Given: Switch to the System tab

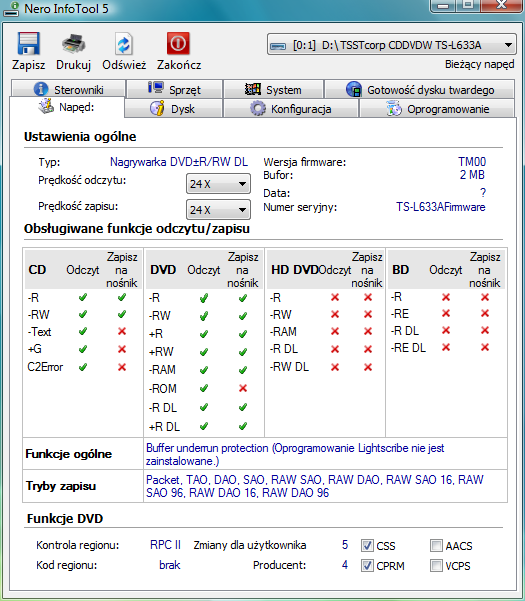Looking at the screenshot, I should click(274, 89).
